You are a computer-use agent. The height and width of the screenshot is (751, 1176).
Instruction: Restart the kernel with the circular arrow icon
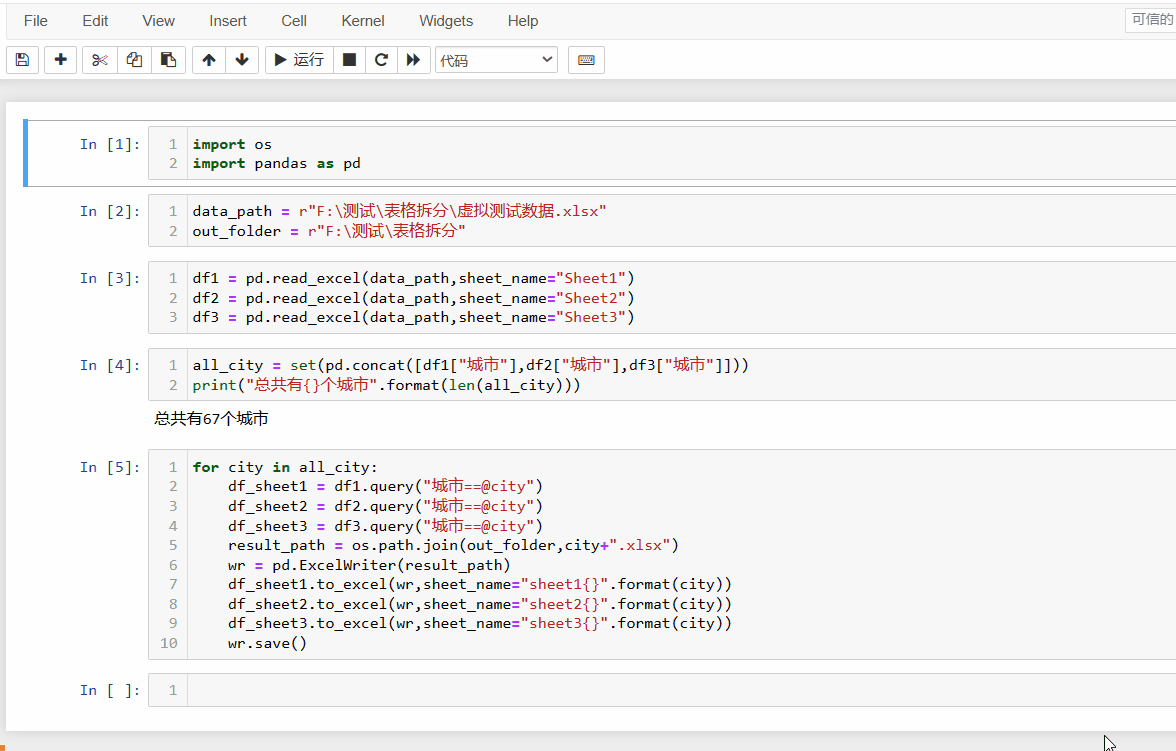pos(381,60)
